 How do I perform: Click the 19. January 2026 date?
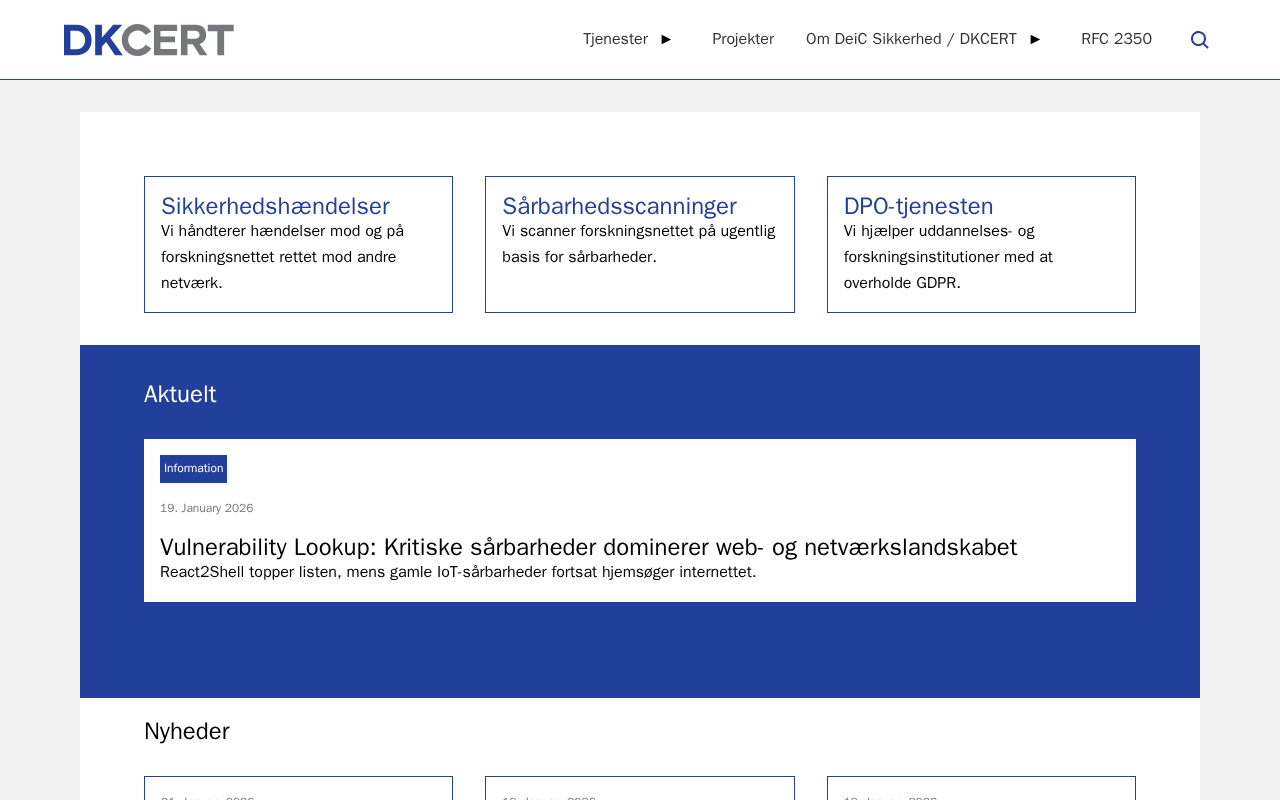pyautogui.click(x=207, y=508)
